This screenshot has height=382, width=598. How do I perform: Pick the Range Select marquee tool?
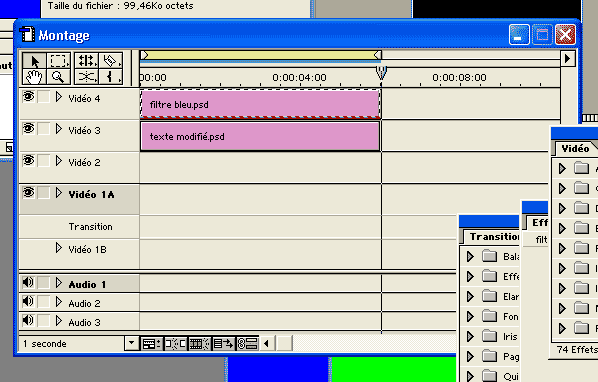(58, 61)
